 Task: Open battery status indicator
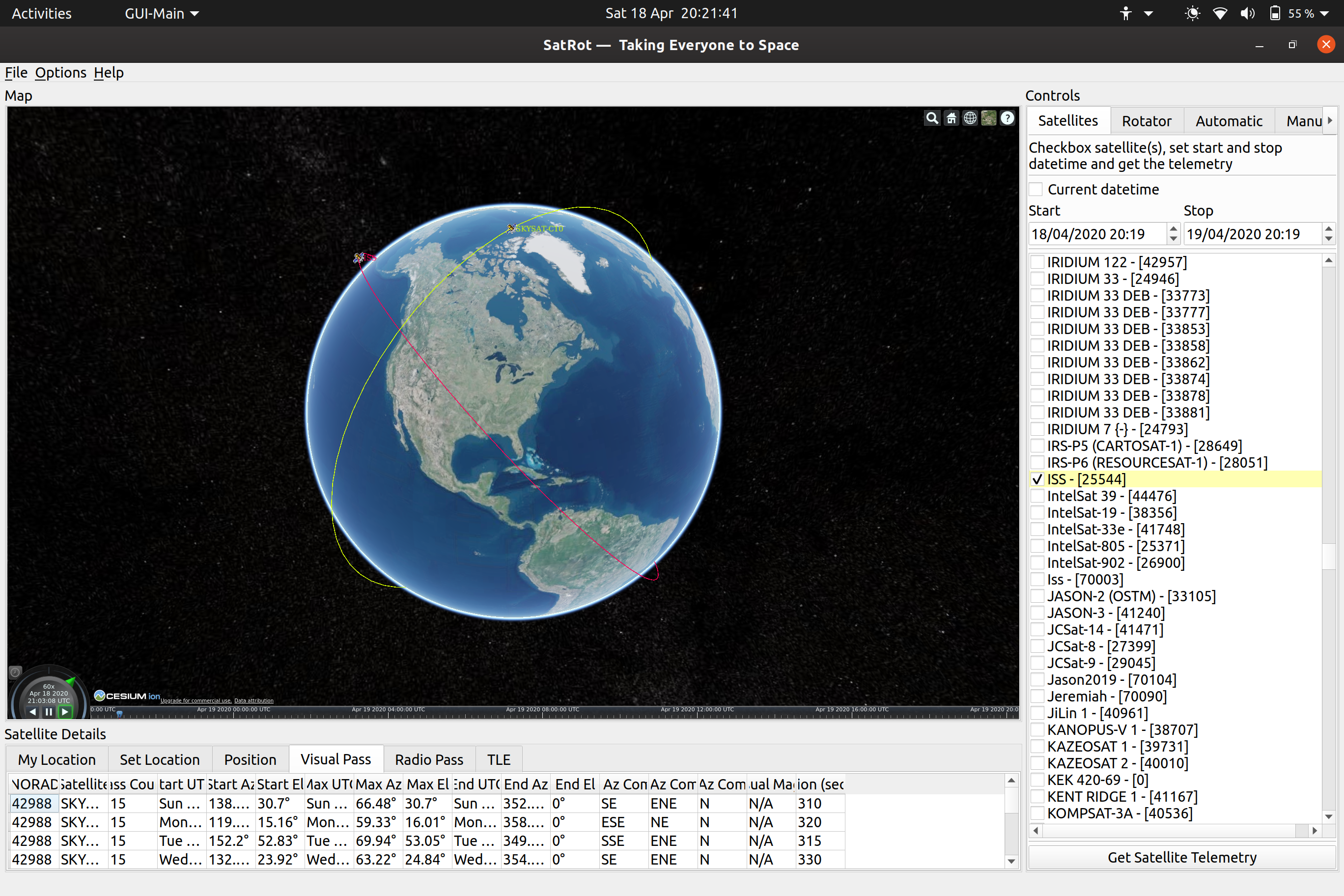coord(1275,13)
